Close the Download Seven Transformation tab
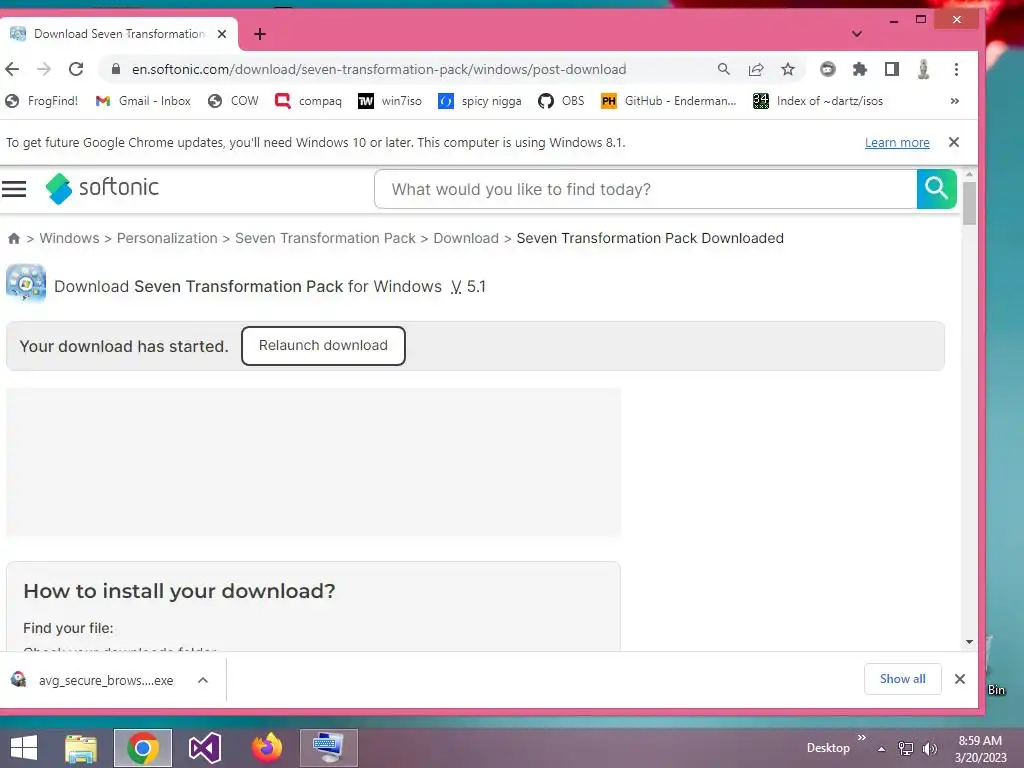1024x768 pixels. pyautogui.click(x=222, y=34)
